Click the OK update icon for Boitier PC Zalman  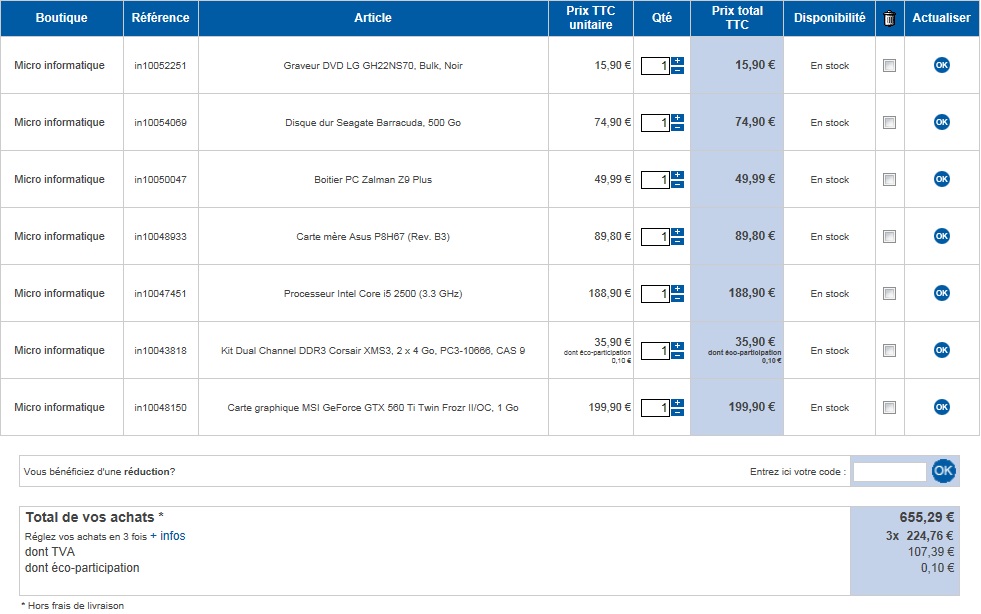coord(941,179)
